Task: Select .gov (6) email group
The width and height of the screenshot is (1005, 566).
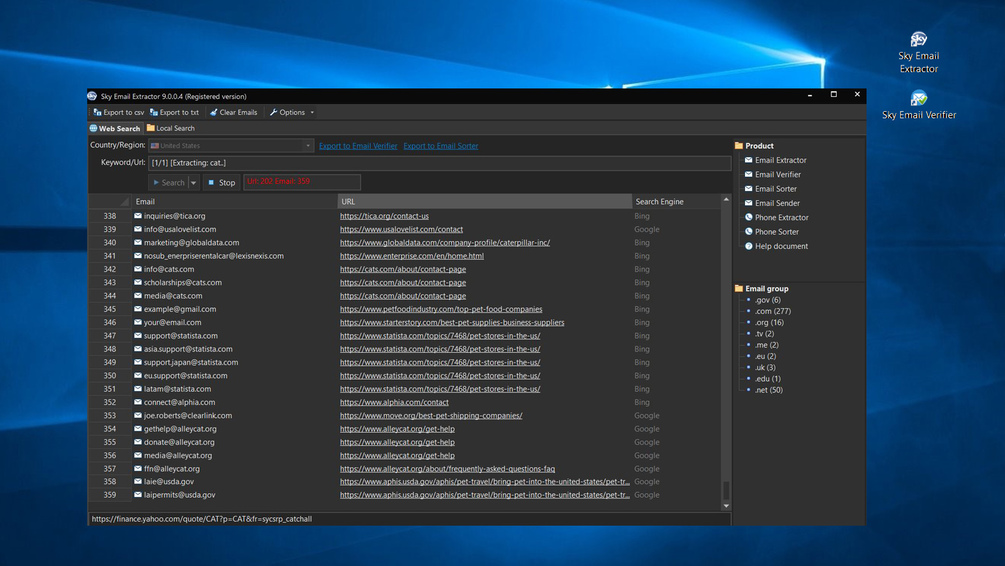Action: (767, 300)
